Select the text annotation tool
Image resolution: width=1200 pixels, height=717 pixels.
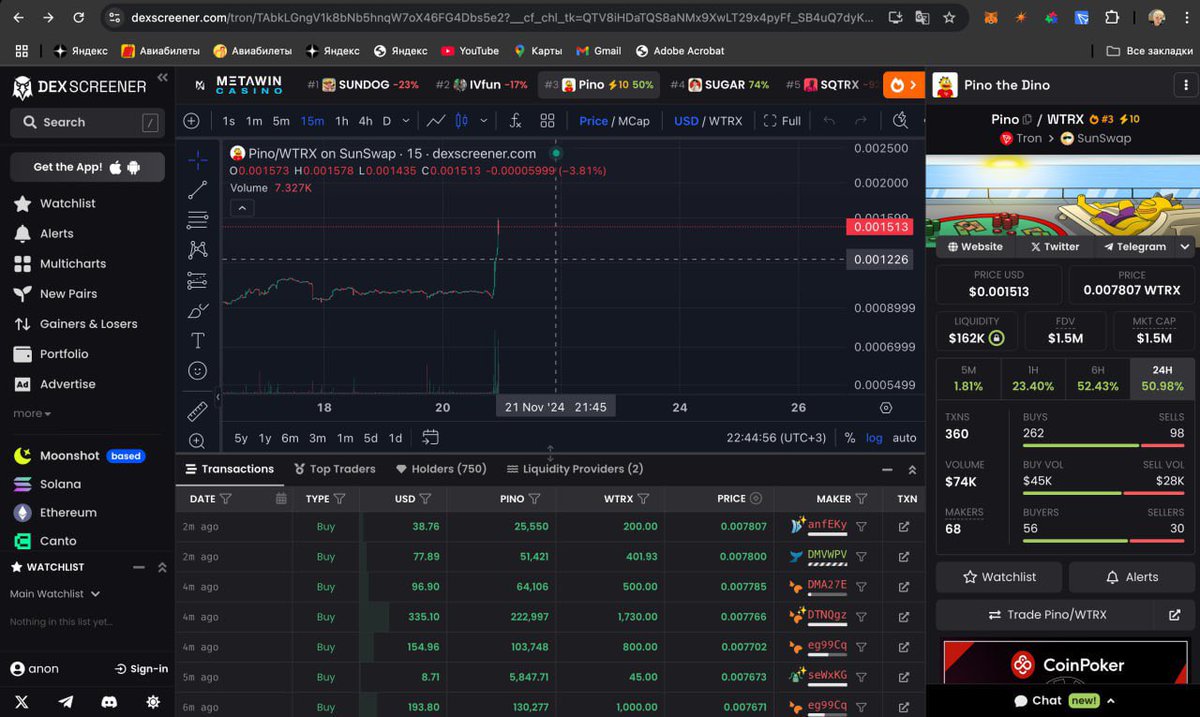pos(198,341)
